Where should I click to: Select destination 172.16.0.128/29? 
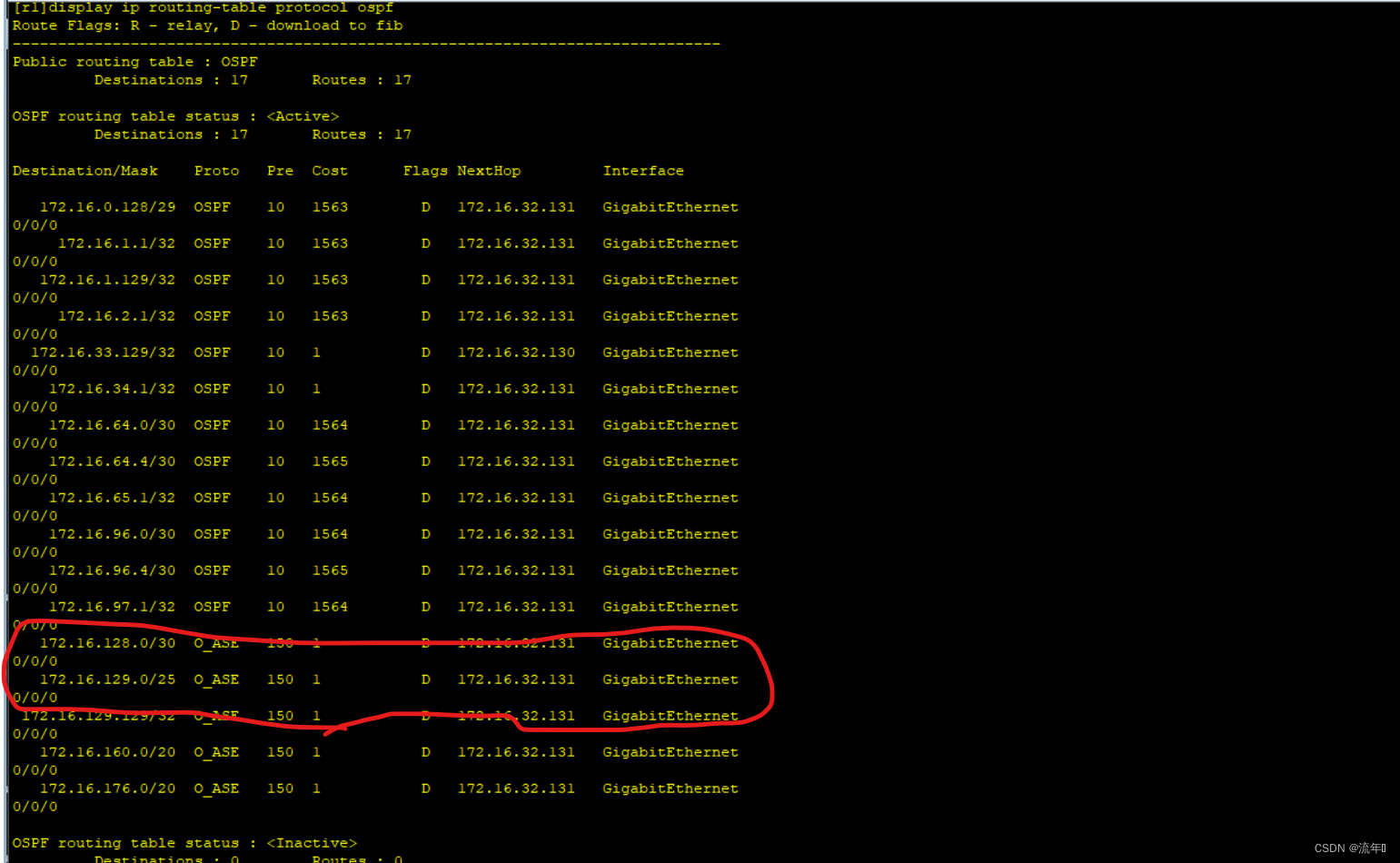click(x=107, y=207)
